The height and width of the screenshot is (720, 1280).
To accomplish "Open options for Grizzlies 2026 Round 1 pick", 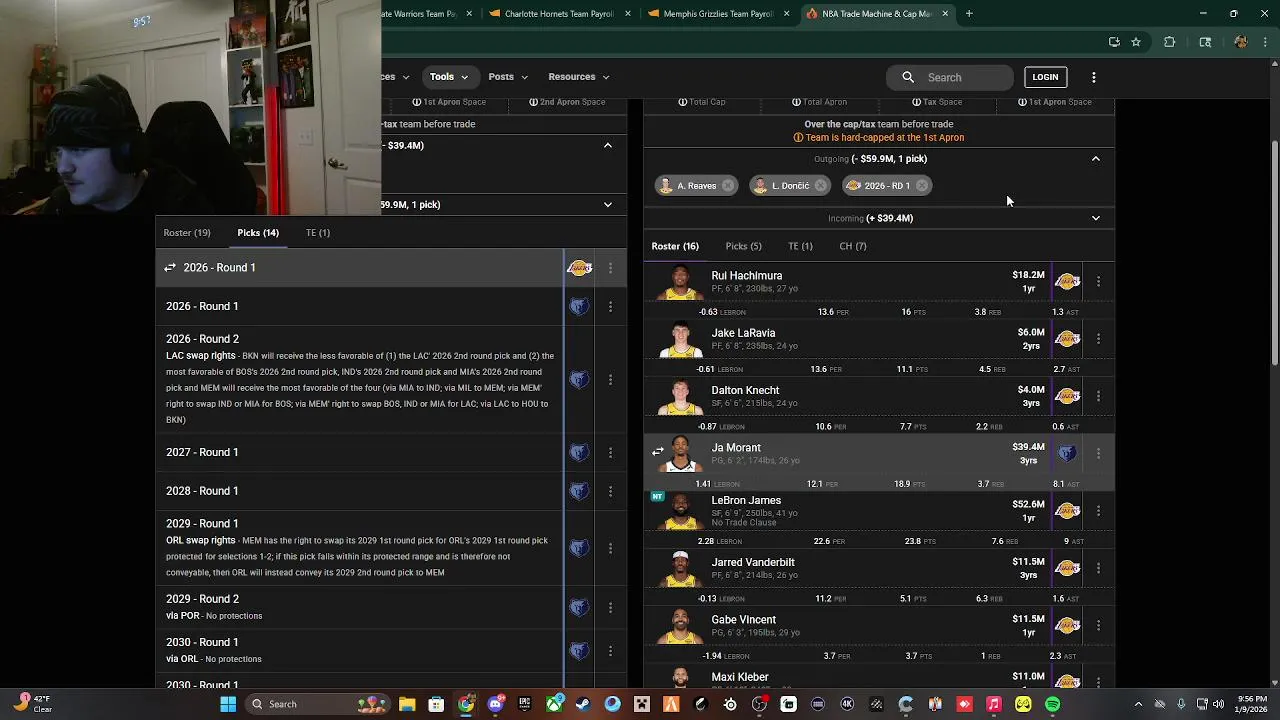I will (x=610, y=307).
